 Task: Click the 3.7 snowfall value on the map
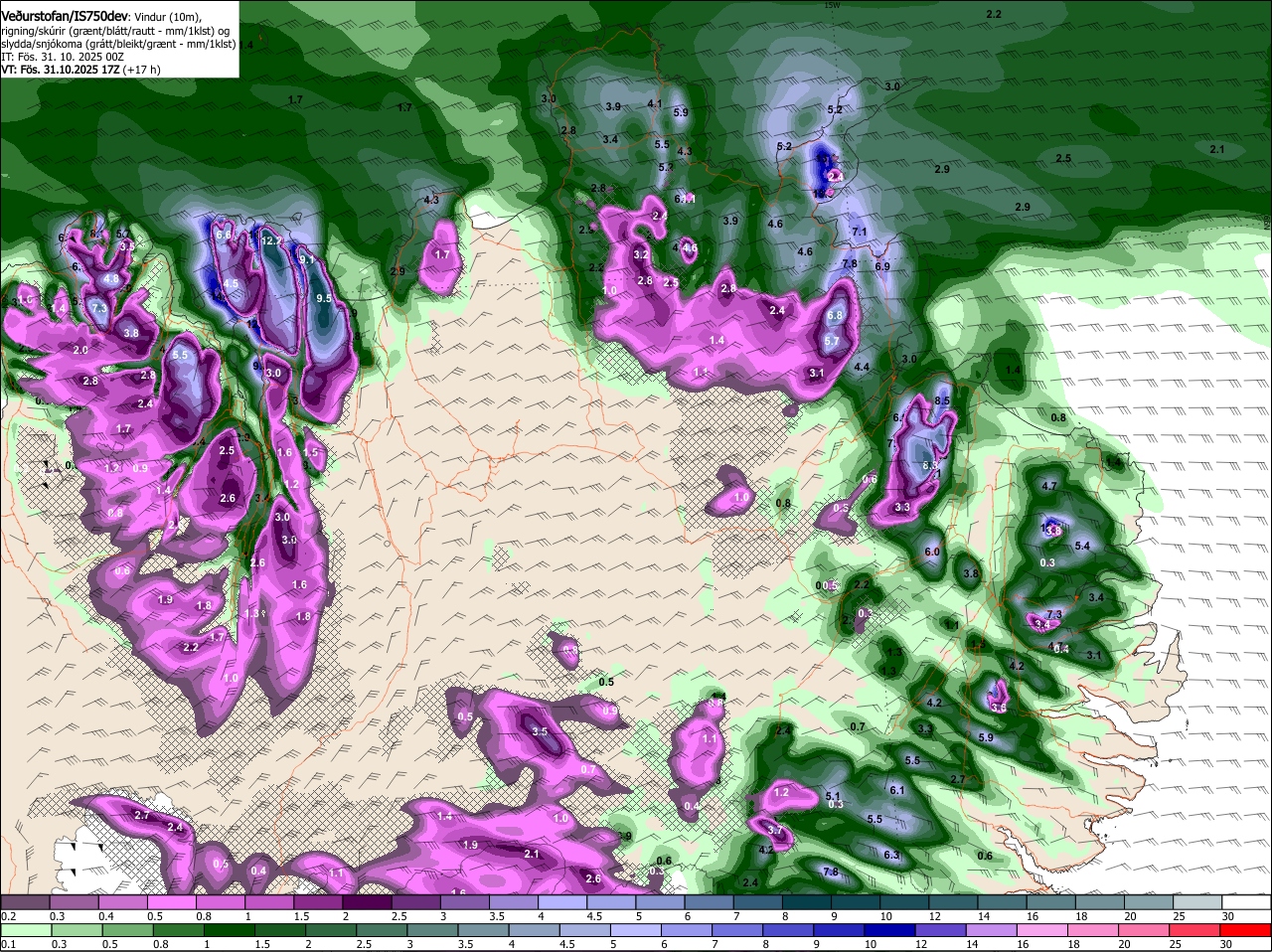pos(776,831)
